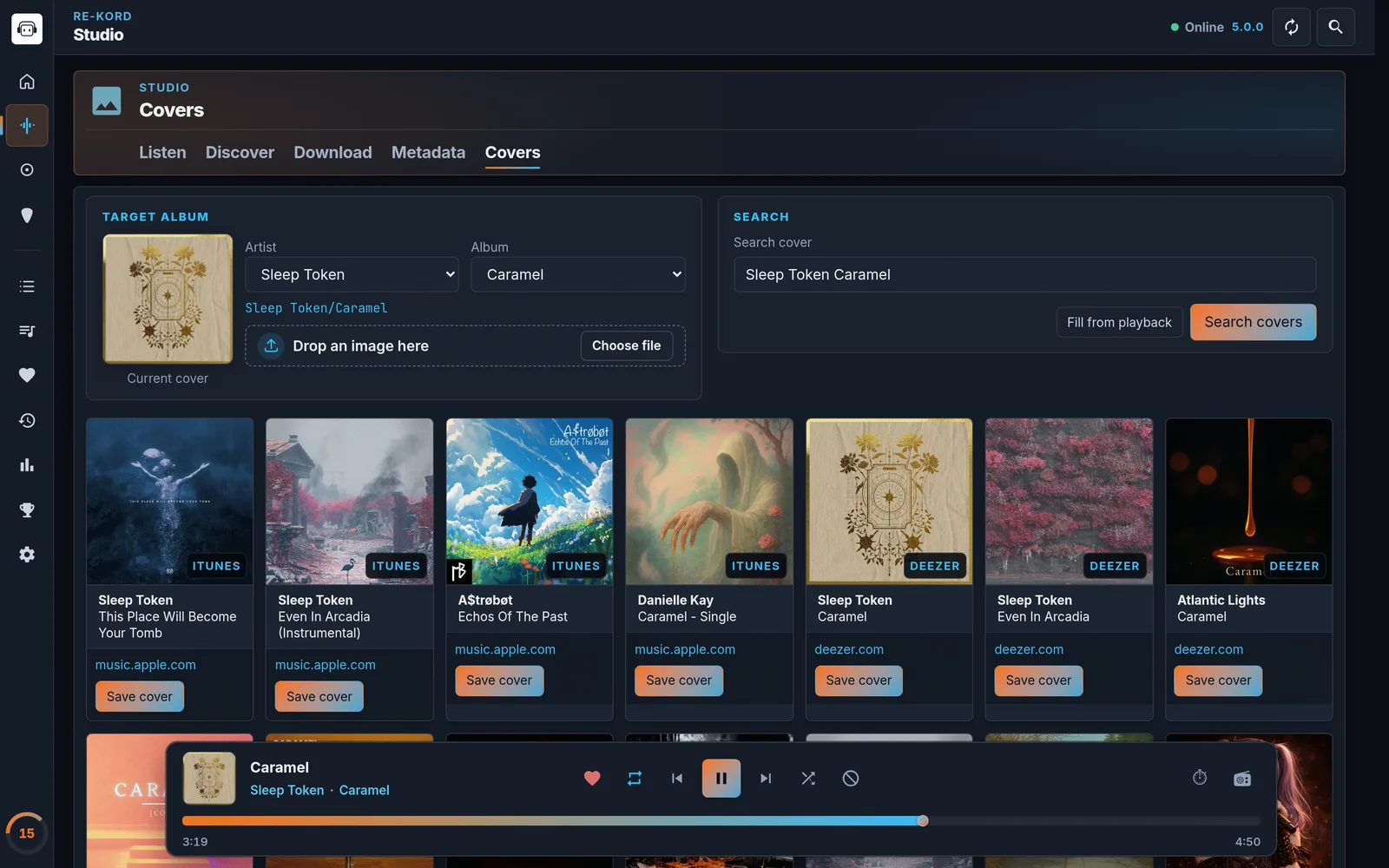Save the Deezer Sleep Token Caramel cover
The height and width of the screenshot is (868, 1389).
point(859,681)
